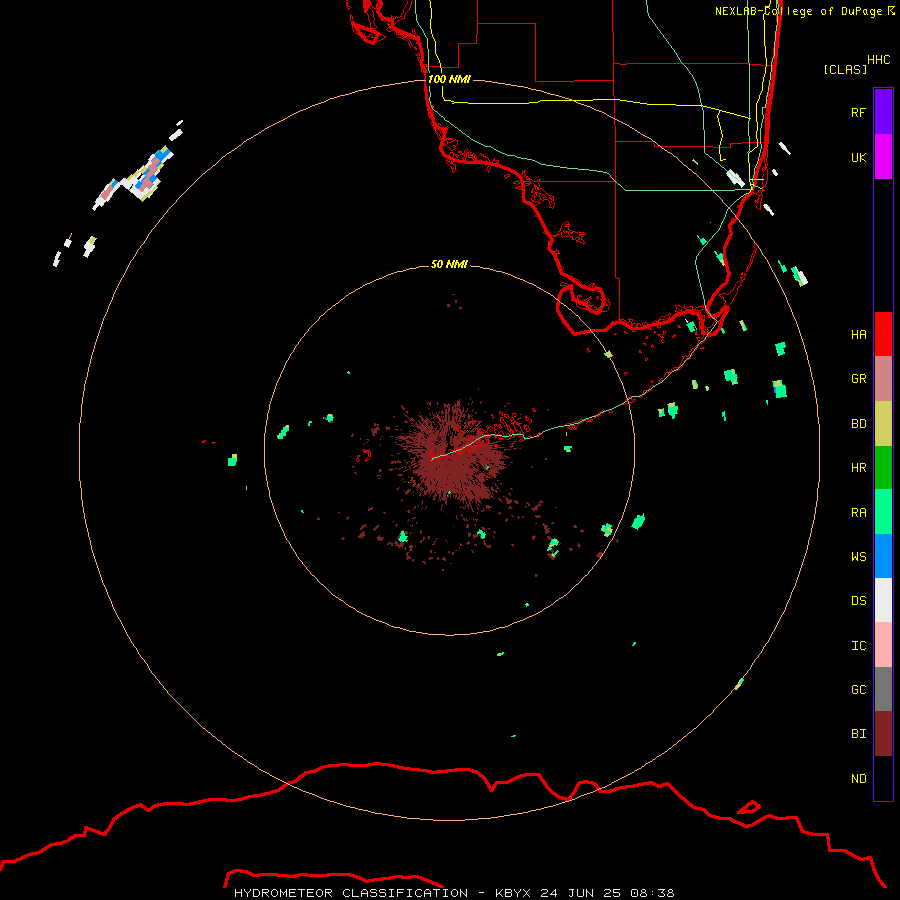Viewport: 900px width, 900px height.
Task: Click the BI legend label
Action: coord(858,734)
